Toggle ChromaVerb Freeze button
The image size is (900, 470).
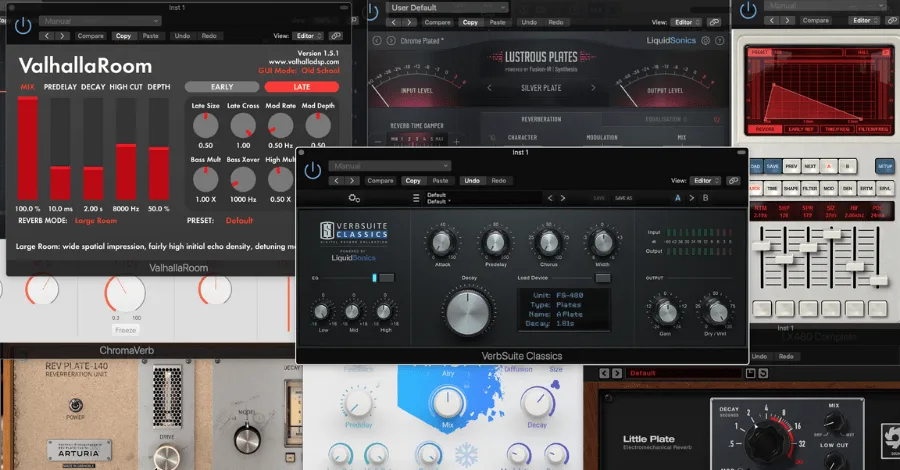coord(126,330)
